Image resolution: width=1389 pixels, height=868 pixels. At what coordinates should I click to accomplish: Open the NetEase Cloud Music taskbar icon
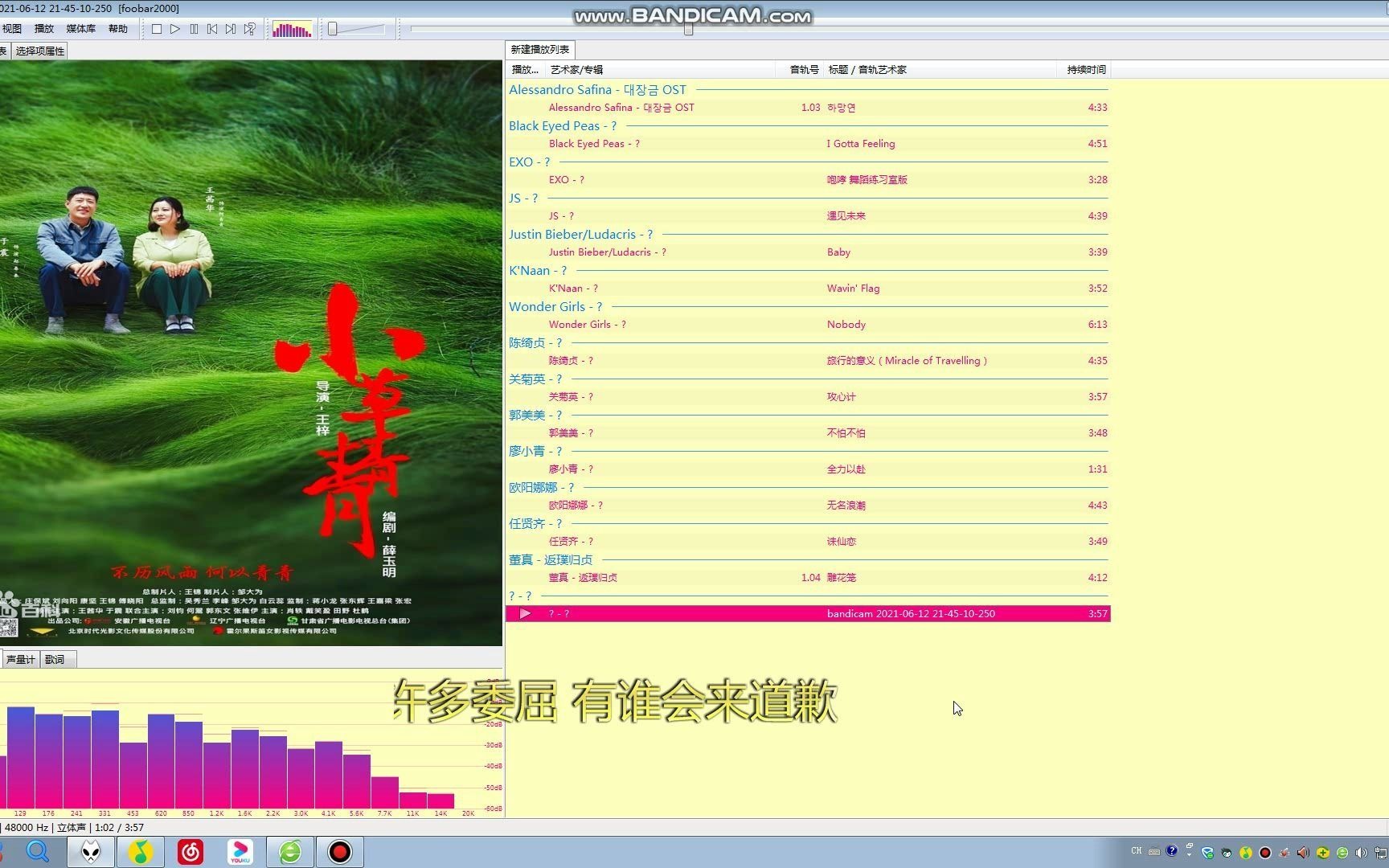pos(191,852)
